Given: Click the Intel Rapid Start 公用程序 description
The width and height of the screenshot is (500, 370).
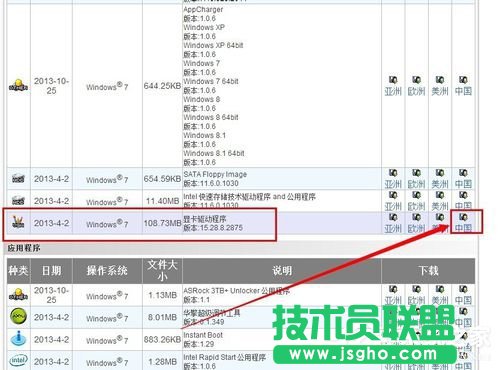Looking at the screenshot, I should 224,357.
